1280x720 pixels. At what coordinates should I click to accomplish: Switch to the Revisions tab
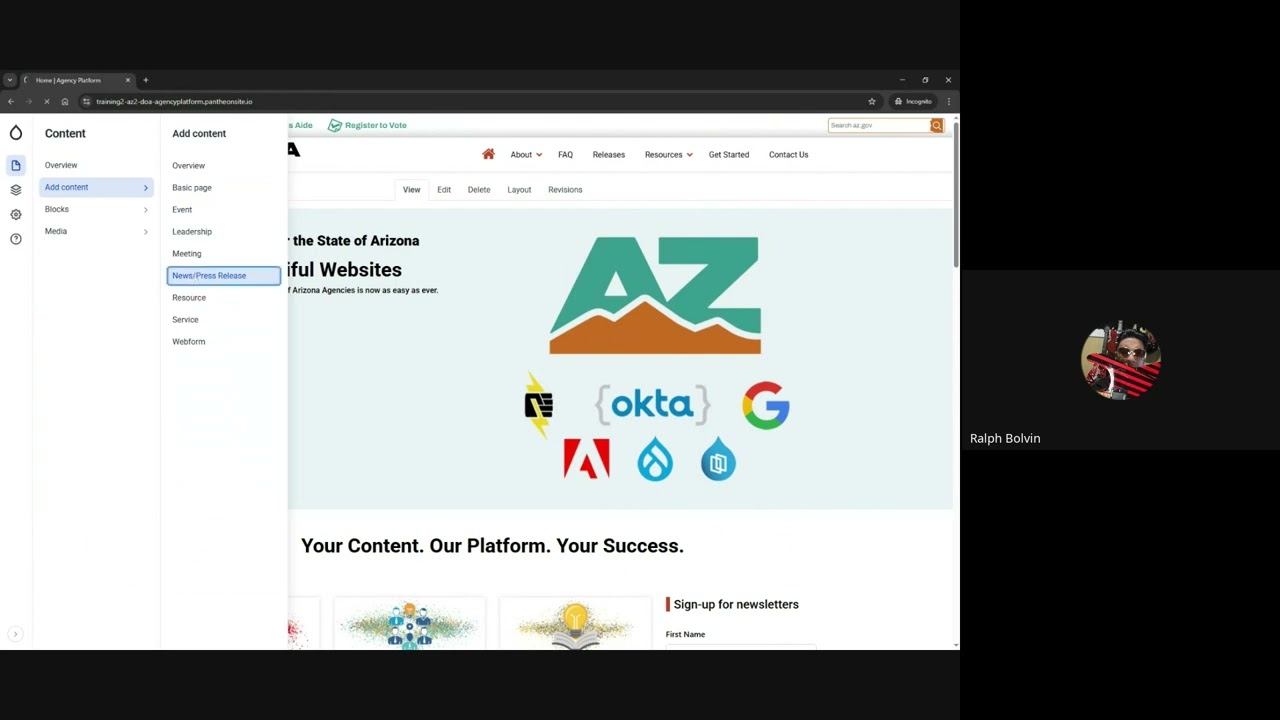pos(565,189)
